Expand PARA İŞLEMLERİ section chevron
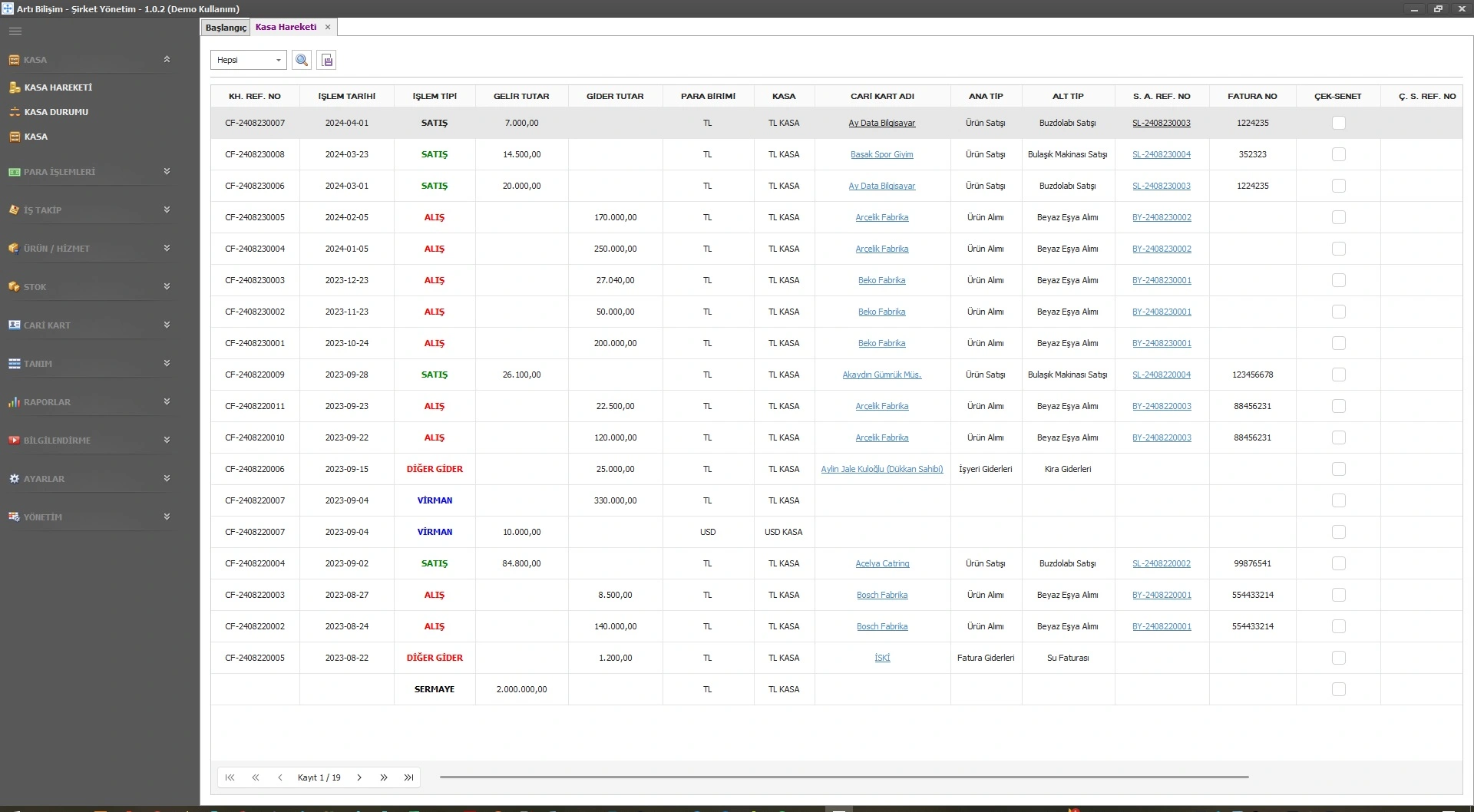 click(167, 171)
